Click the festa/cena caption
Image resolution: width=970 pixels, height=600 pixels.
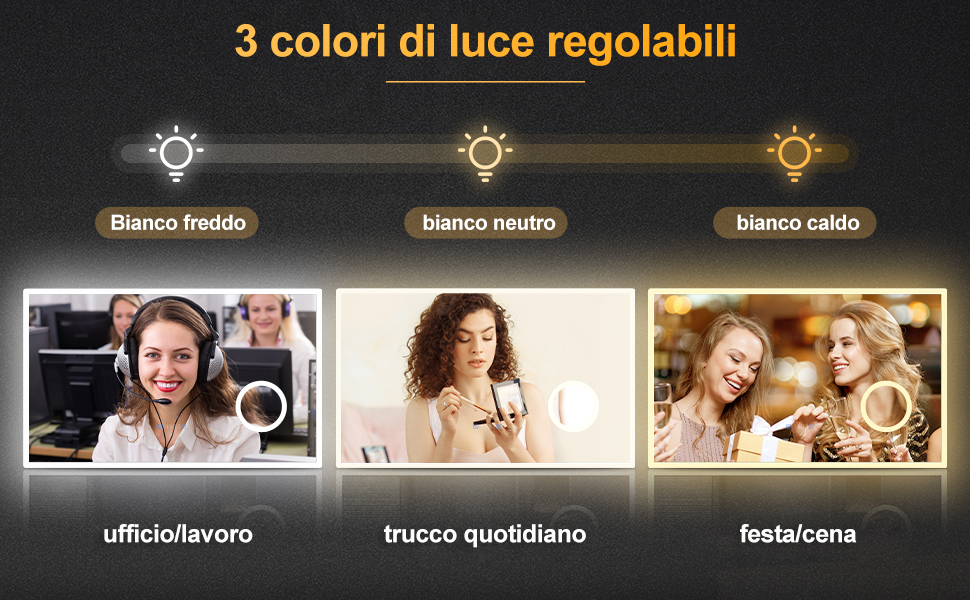(x=798, y=534)
